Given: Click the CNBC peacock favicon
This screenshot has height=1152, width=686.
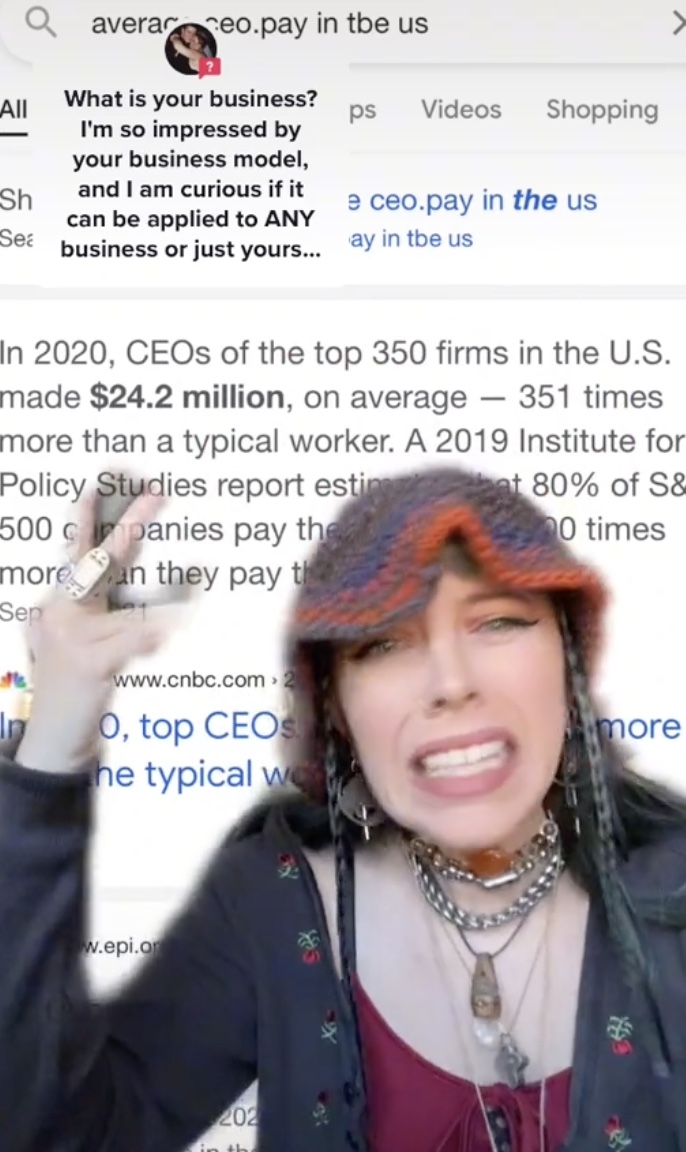Looking at the screenshot, I should (13, 680).
